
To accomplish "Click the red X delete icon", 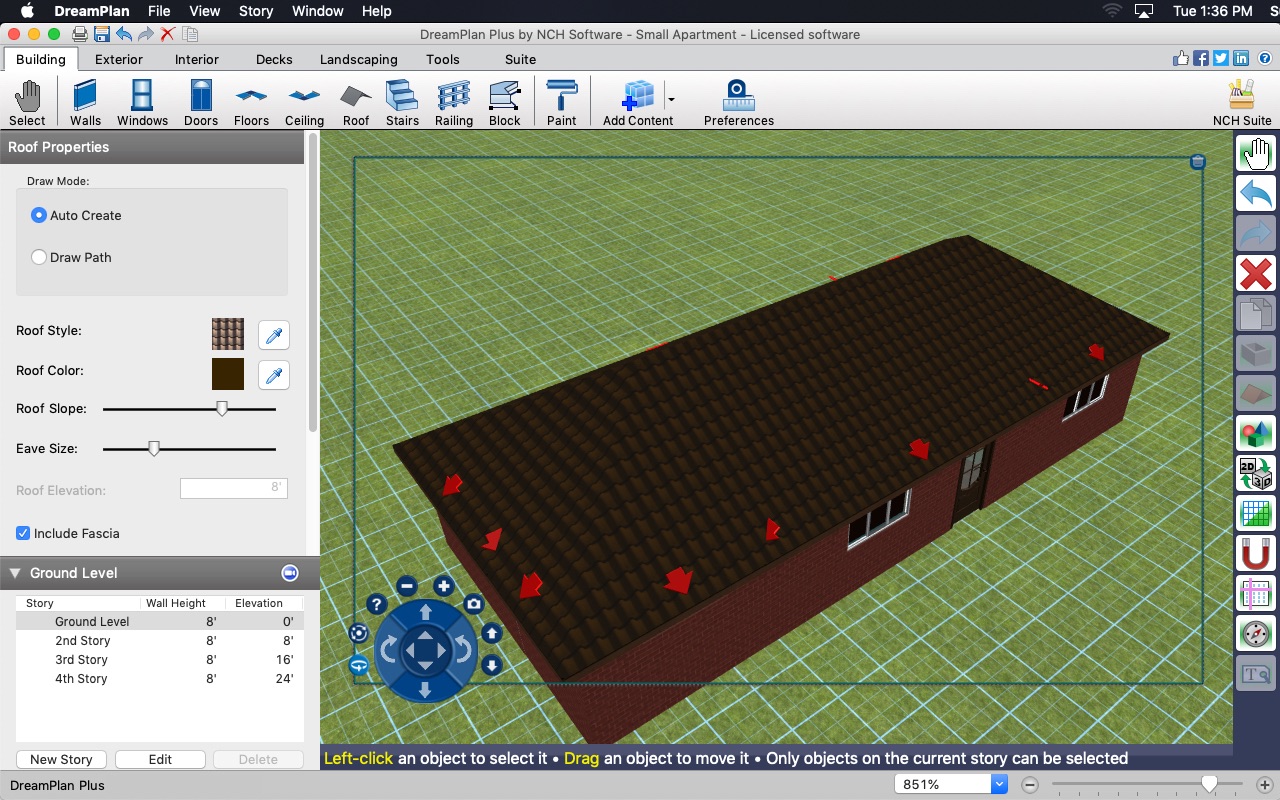I will (x=1255, y=273).
